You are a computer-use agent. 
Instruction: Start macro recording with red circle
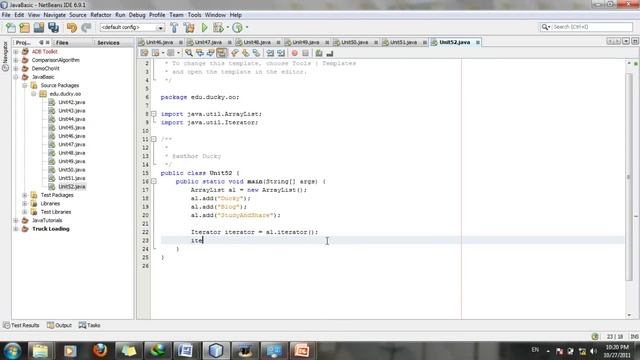[x=294, y=53]
